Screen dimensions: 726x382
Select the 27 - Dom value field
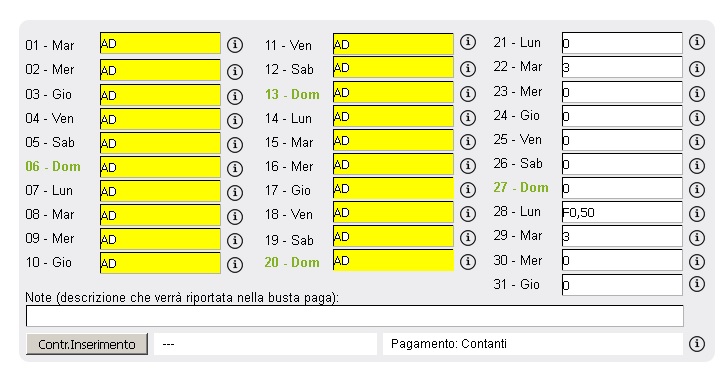click(x=622, y=188)
